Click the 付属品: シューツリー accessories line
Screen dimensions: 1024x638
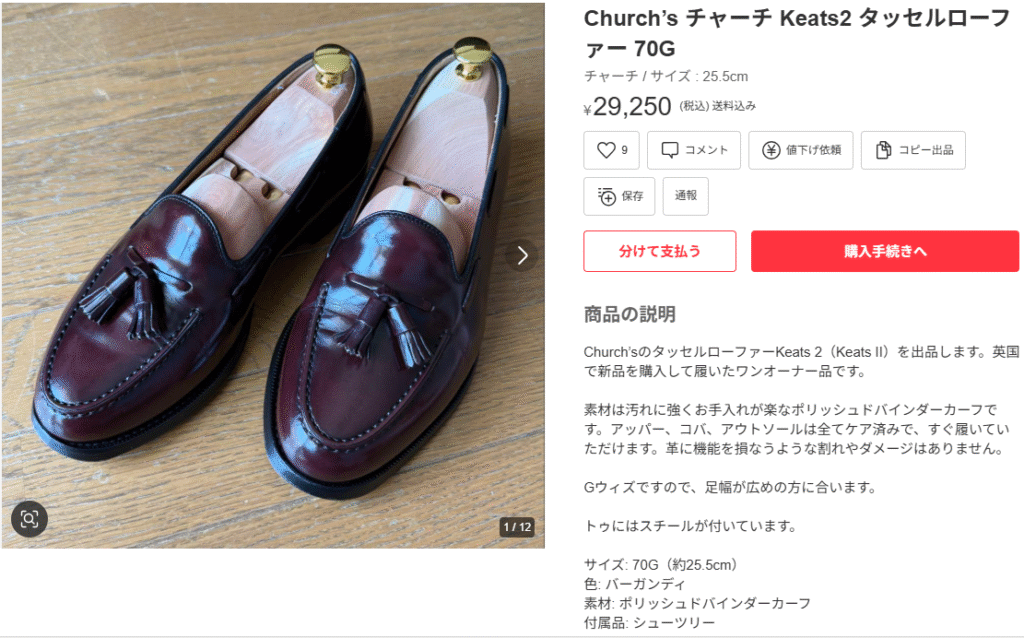coord(648,622)
